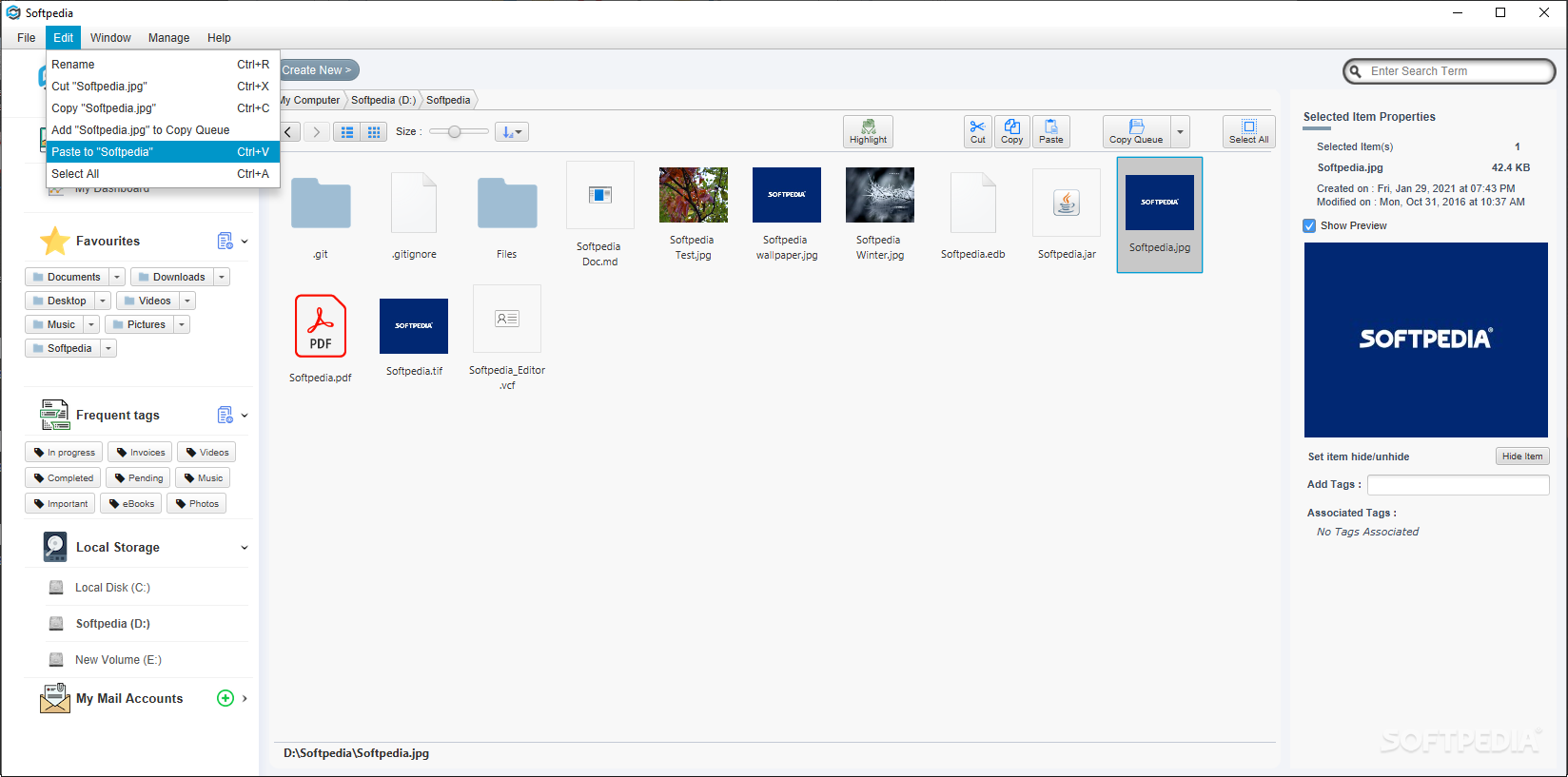Screen dimensions: 1568x777
Task: Select the .git folder
Action: pyautogui.click(x=321, y=216)
